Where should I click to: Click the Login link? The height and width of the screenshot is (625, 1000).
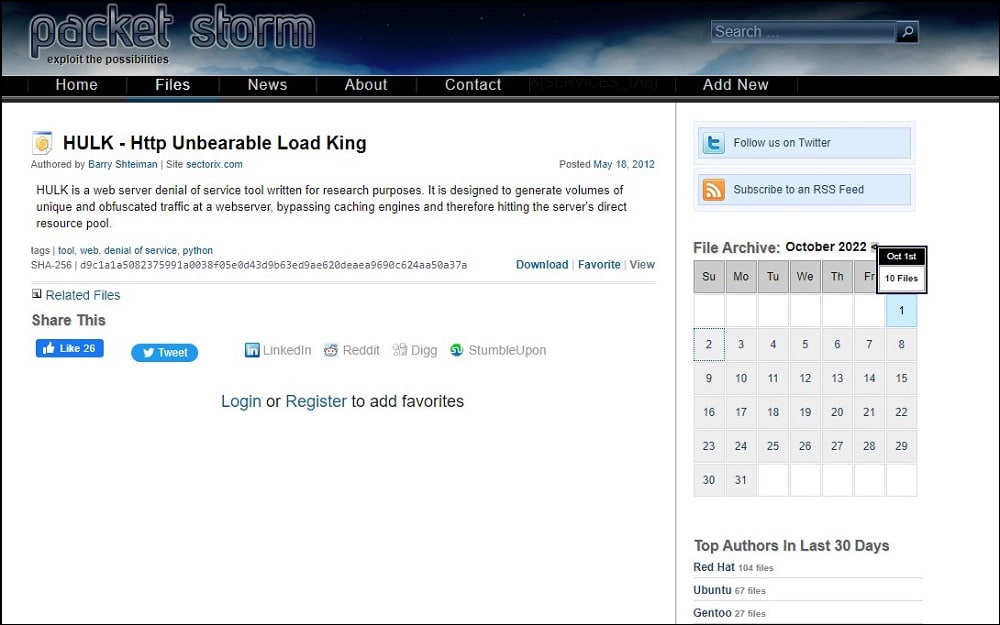point(241,401)
